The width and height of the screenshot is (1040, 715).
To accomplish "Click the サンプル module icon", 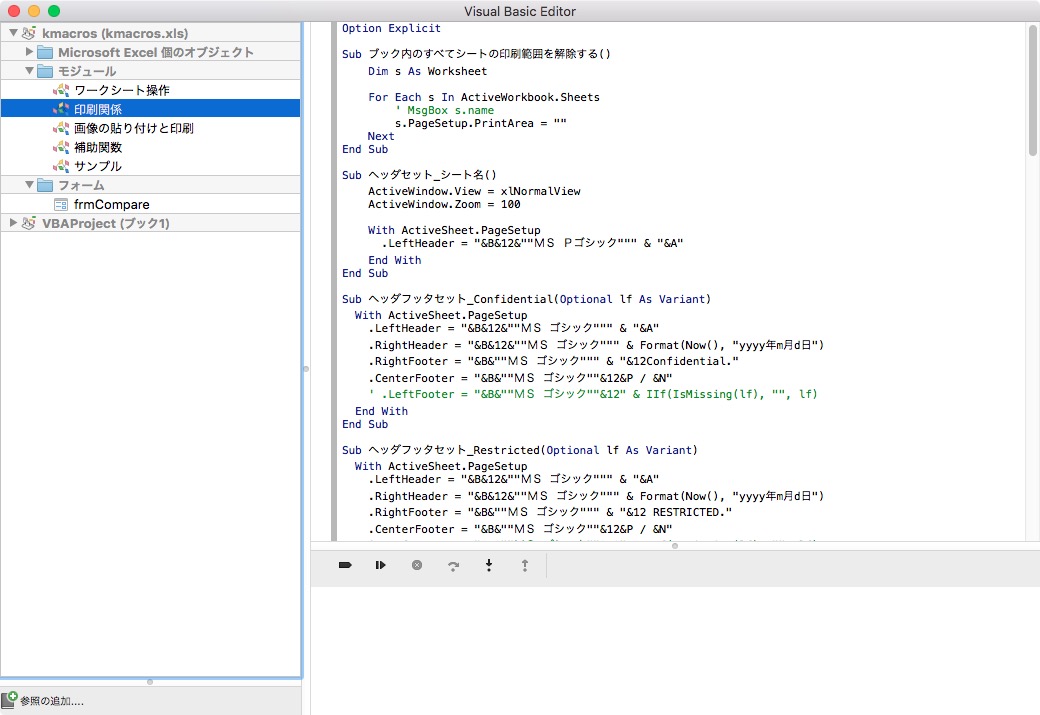I will (61, 166).
